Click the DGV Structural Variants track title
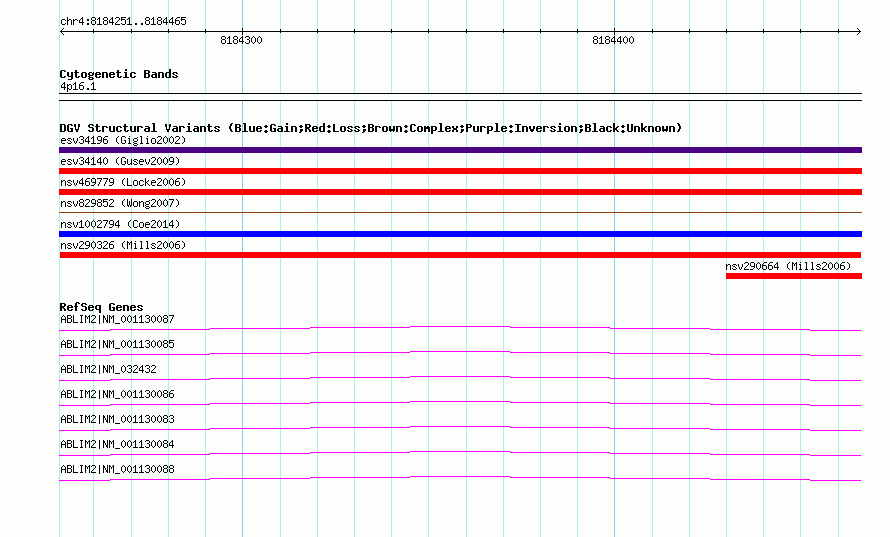 click(x=371, y=128)
